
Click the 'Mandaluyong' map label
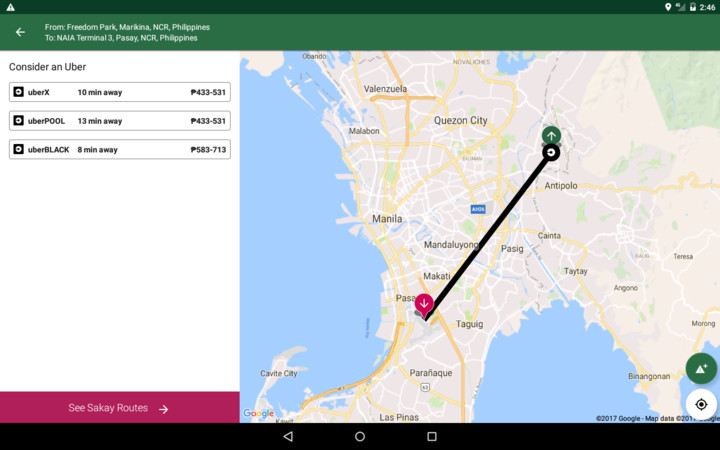[450, 245]
